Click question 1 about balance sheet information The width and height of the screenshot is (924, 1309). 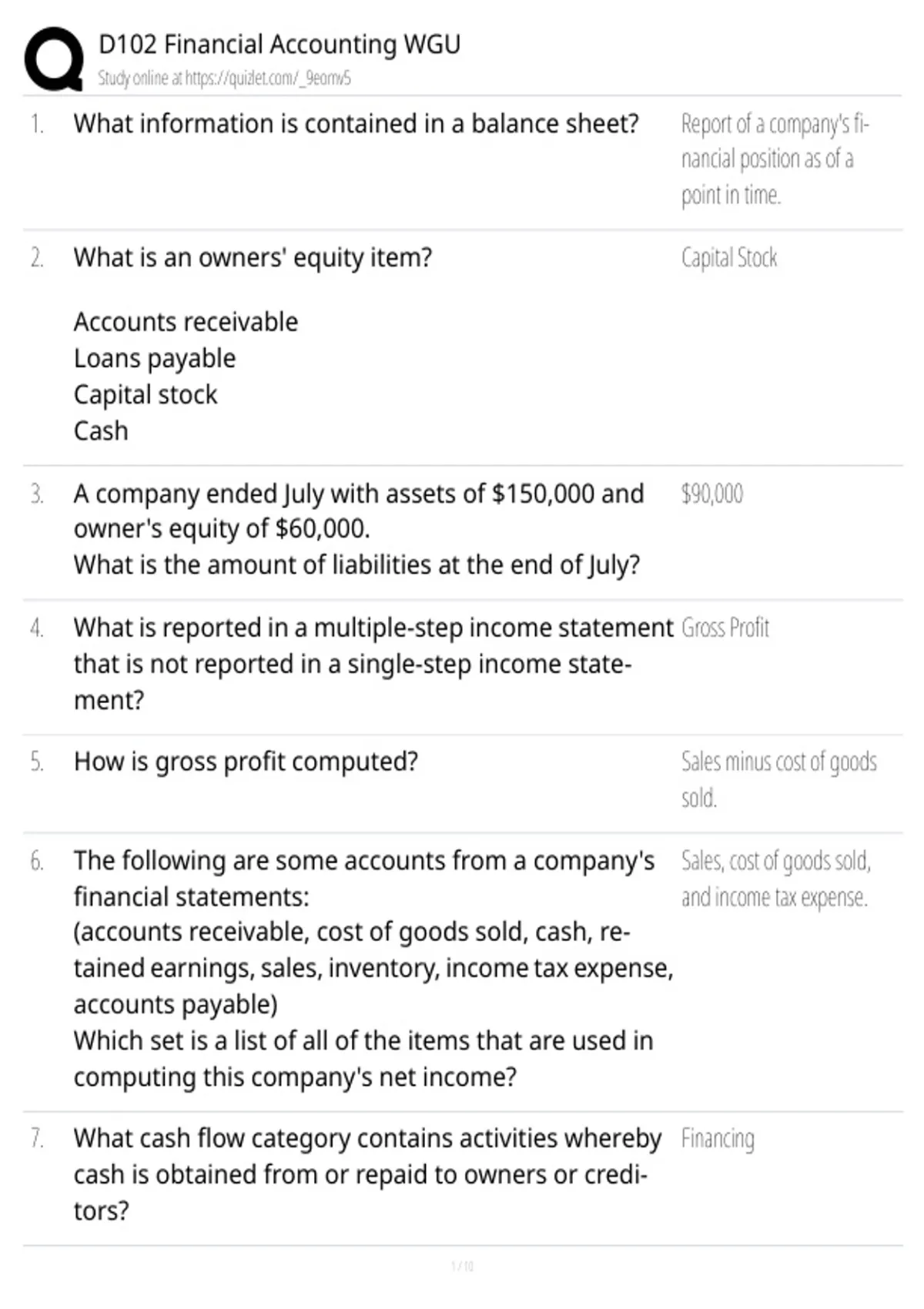[x=356, y=123]
